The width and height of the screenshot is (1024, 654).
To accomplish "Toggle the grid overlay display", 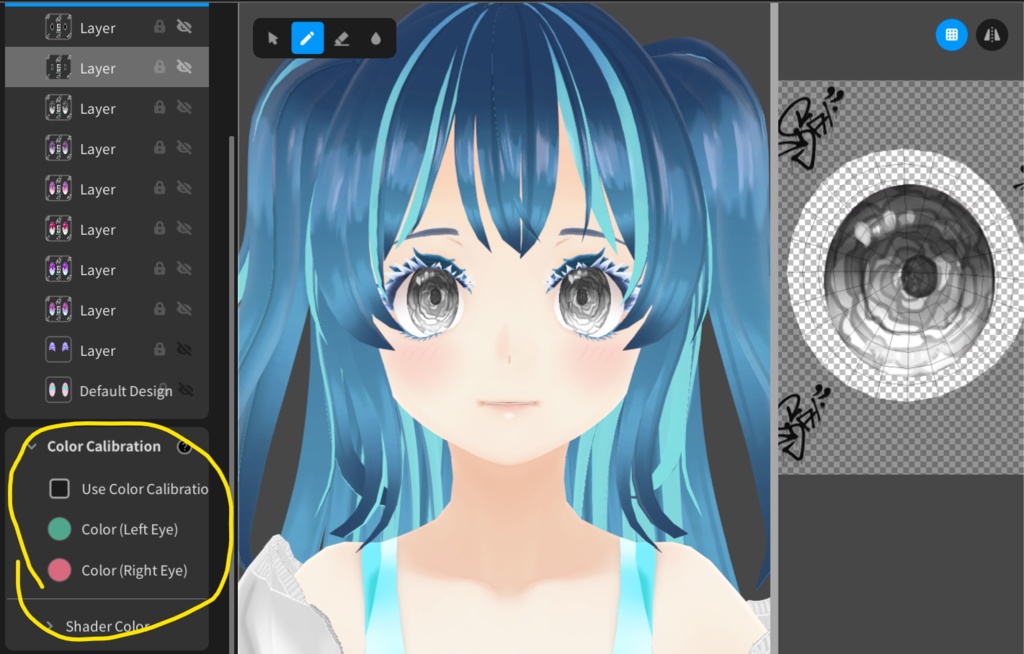I will coord(951,35).
